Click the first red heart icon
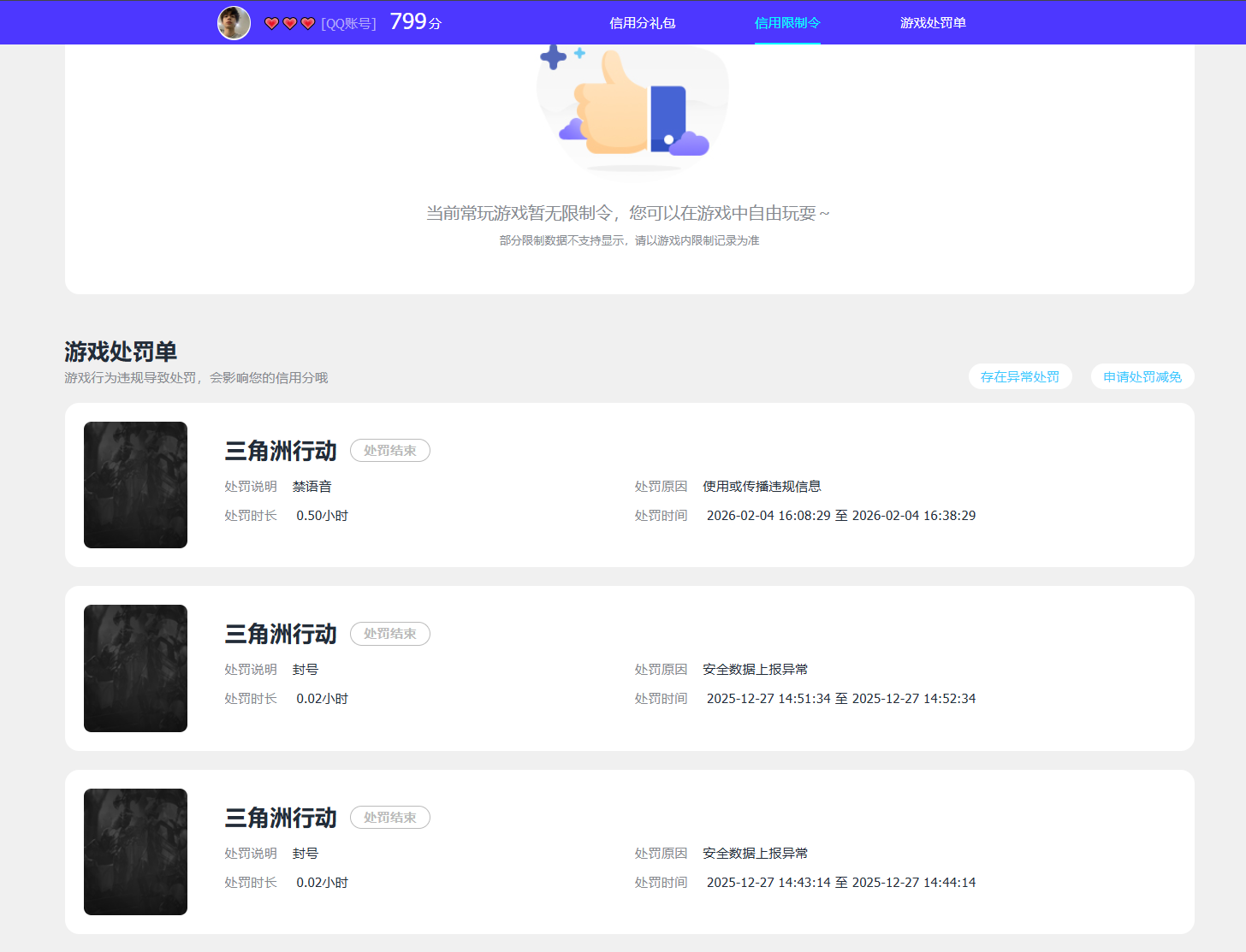The height and width of the screenshot is (952, 1246). (x=271, y=23)
